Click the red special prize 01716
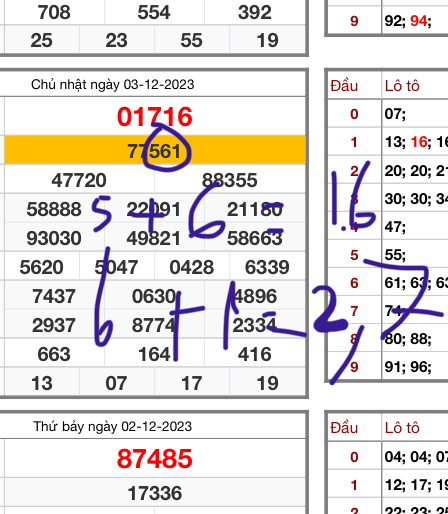The image size is (448, 514). click(155, 117)
